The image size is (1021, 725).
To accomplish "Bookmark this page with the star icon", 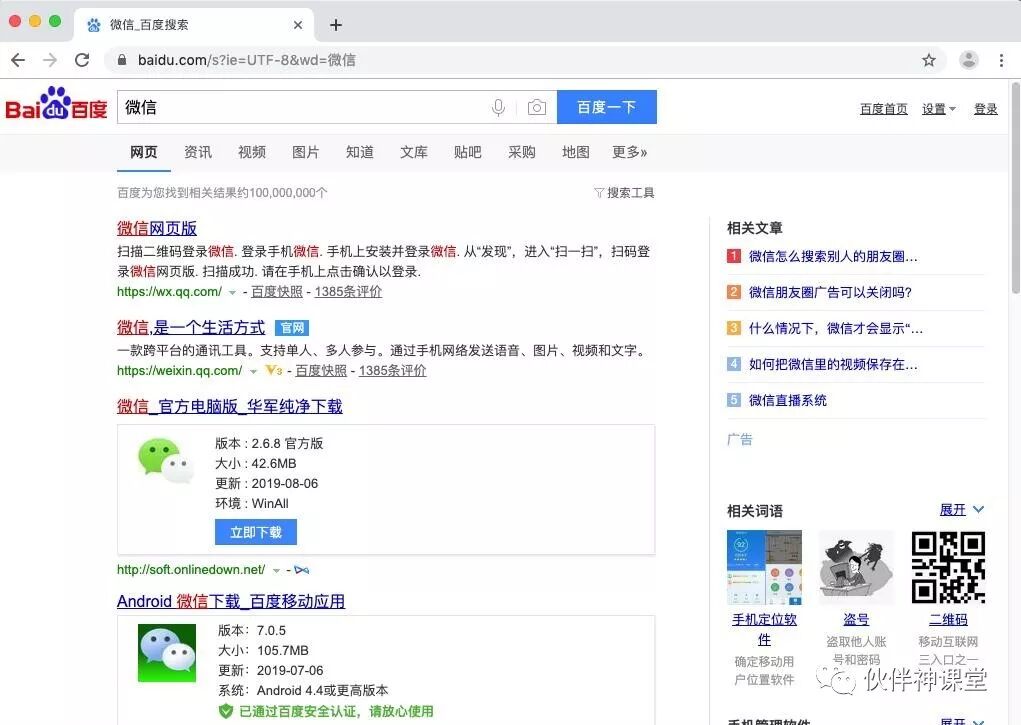I will (x=929, y=60).
